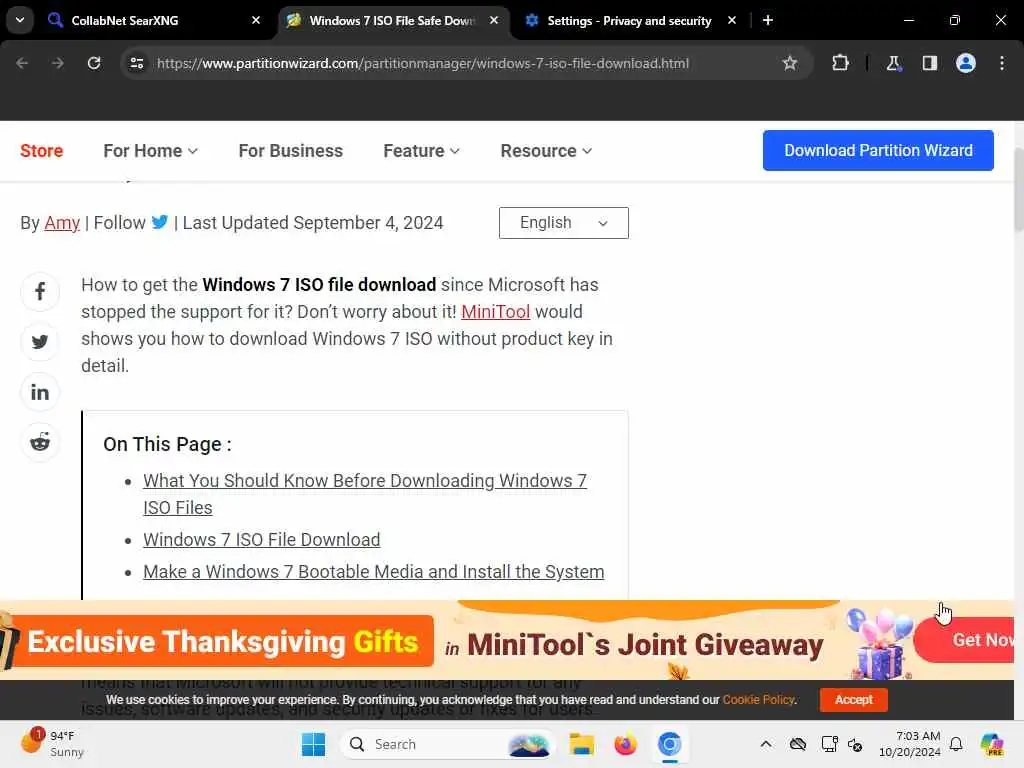Screen dimensions: 1024x768
Task: Open author Amy's profile link
Action: pyautogui.click(x=62, y=223)
